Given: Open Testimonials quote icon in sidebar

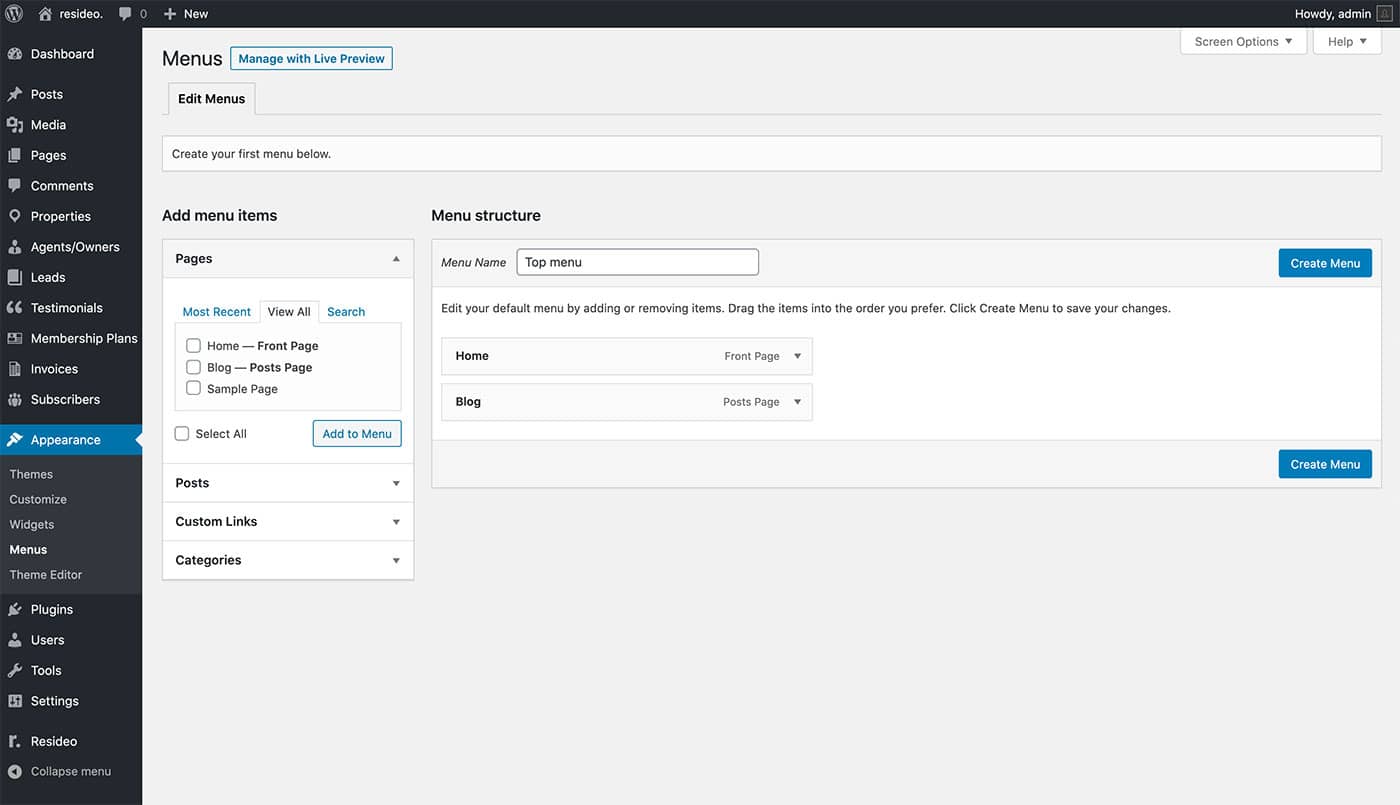Looking at the screenshot, I should 14,308.
